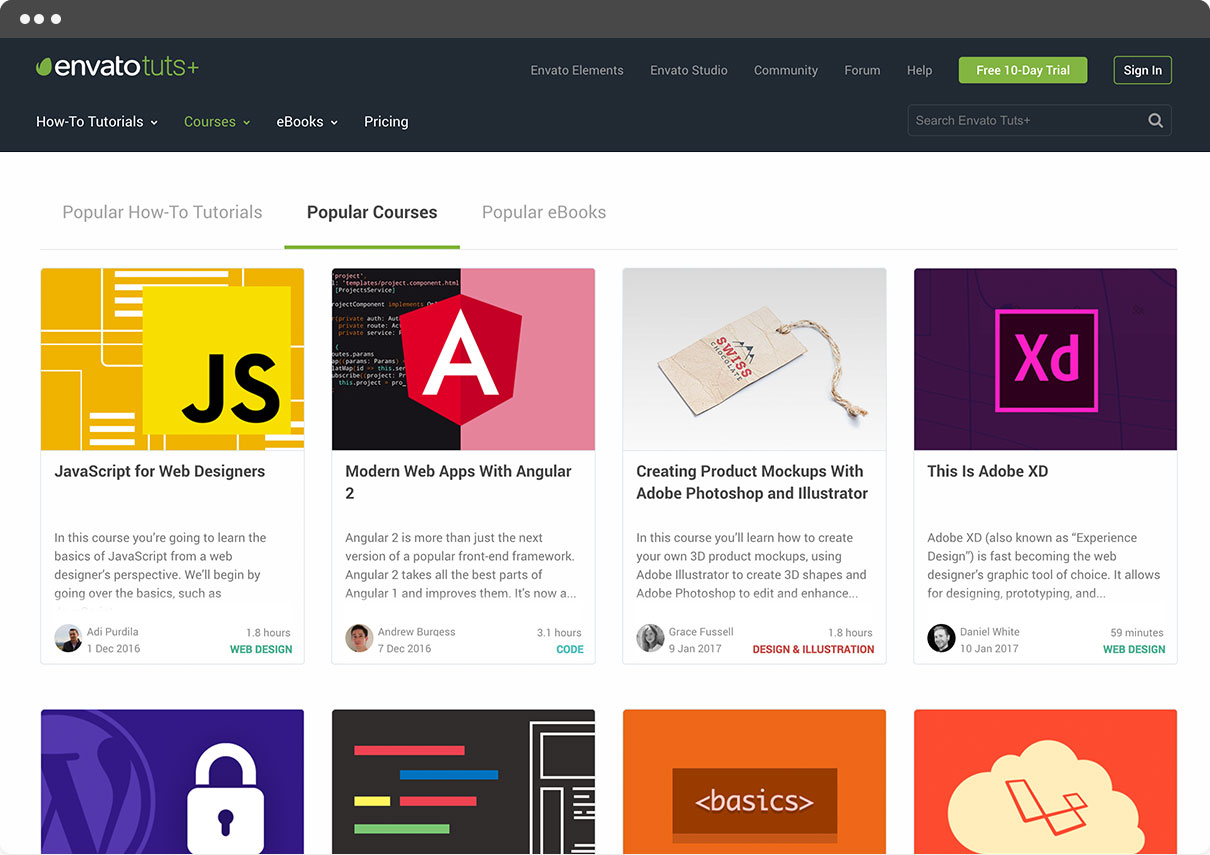Select the DESIGN & ILLUSTRATION category tag

pyautogui.click(x=813, y=650)
